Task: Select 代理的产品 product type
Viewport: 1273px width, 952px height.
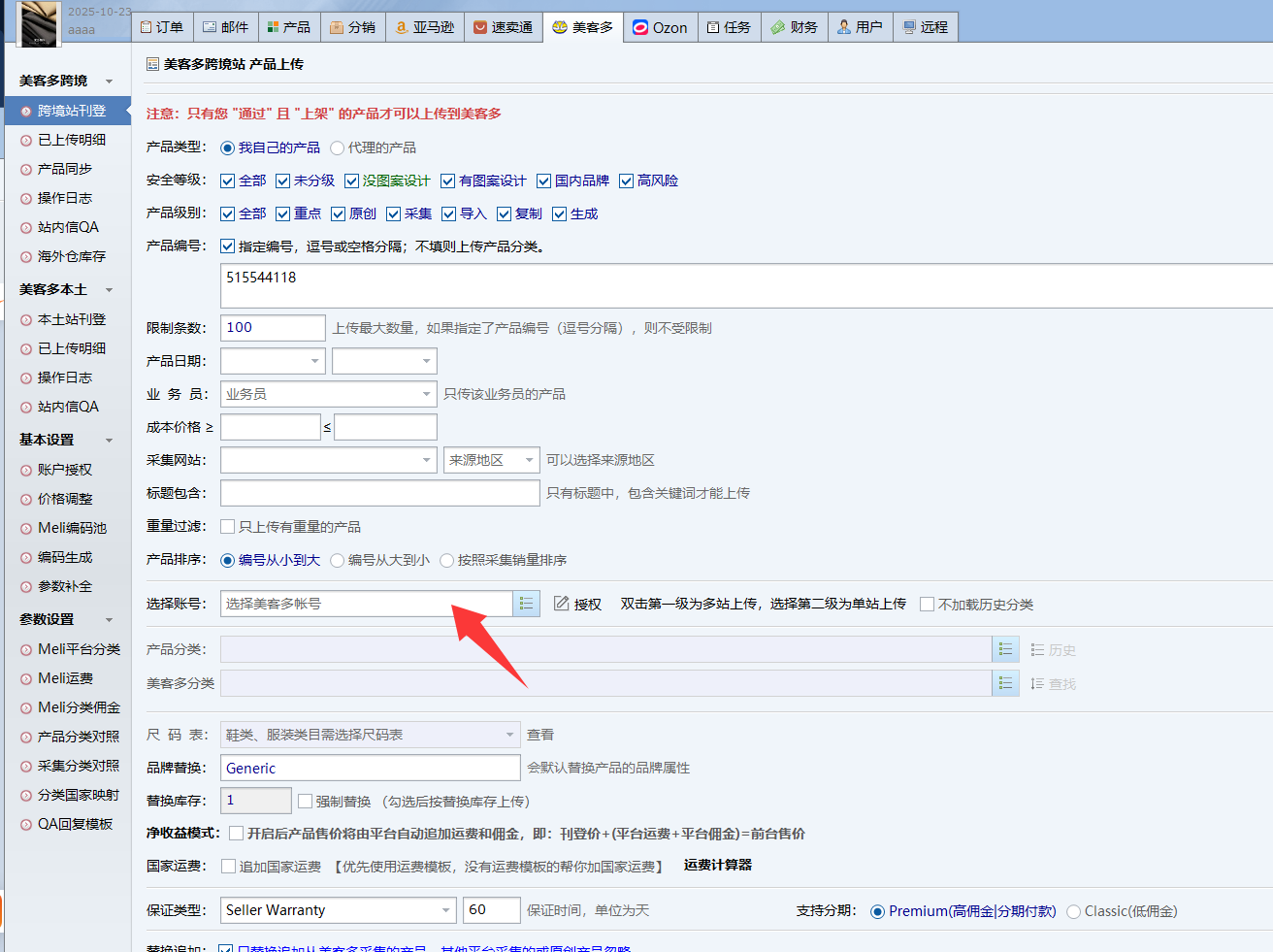Action: point(338,148)
